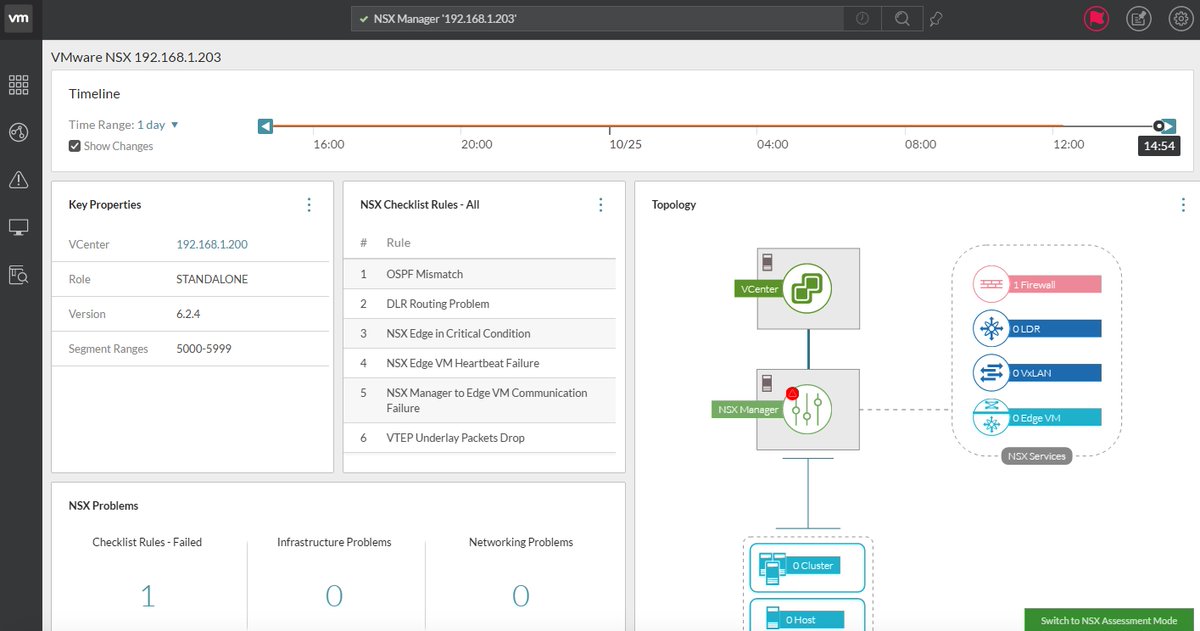Click the 0 LDR label

[x=1056, y=329]
